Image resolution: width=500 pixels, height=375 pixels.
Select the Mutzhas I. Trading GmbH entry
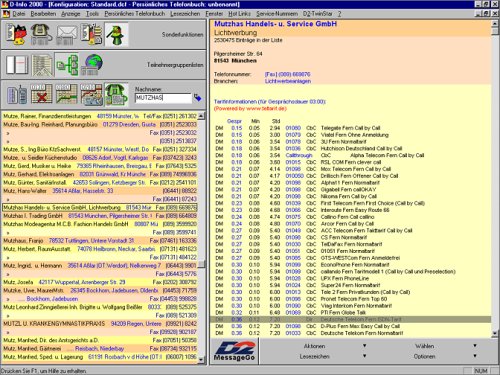click(100, 216)
